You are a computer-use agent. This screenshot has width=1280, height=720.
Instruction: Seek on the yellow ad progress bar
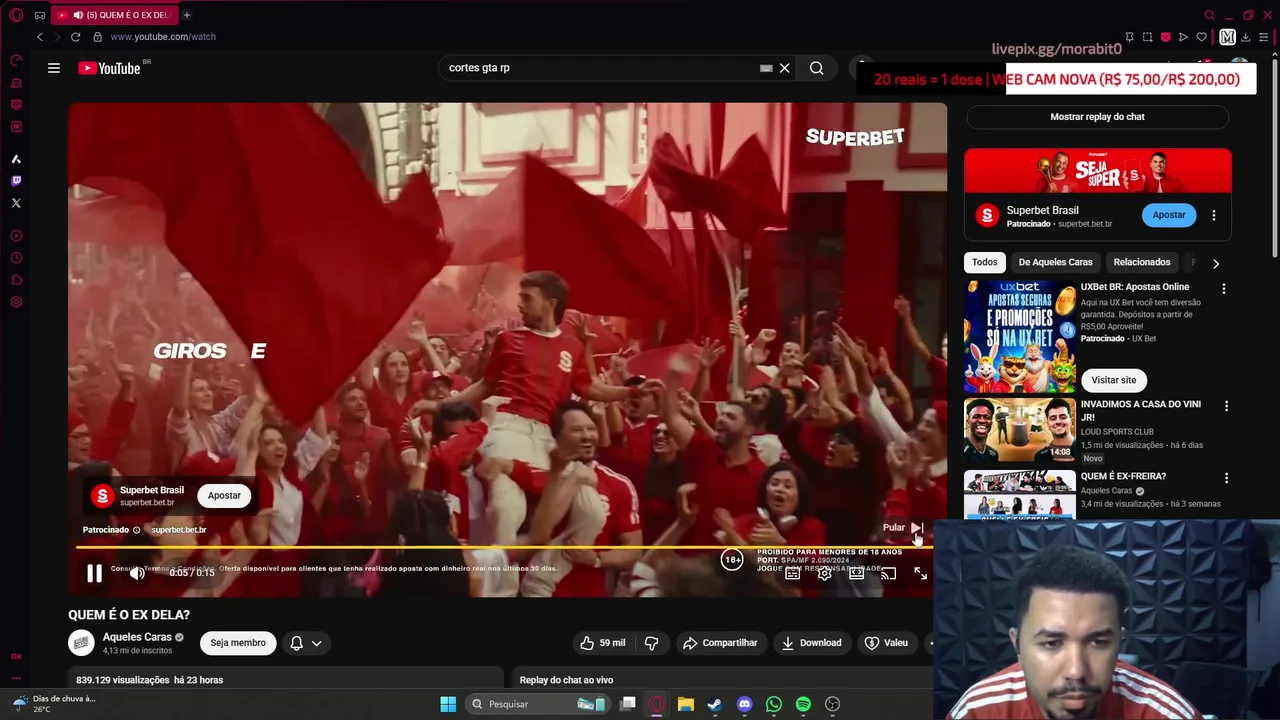504,548
